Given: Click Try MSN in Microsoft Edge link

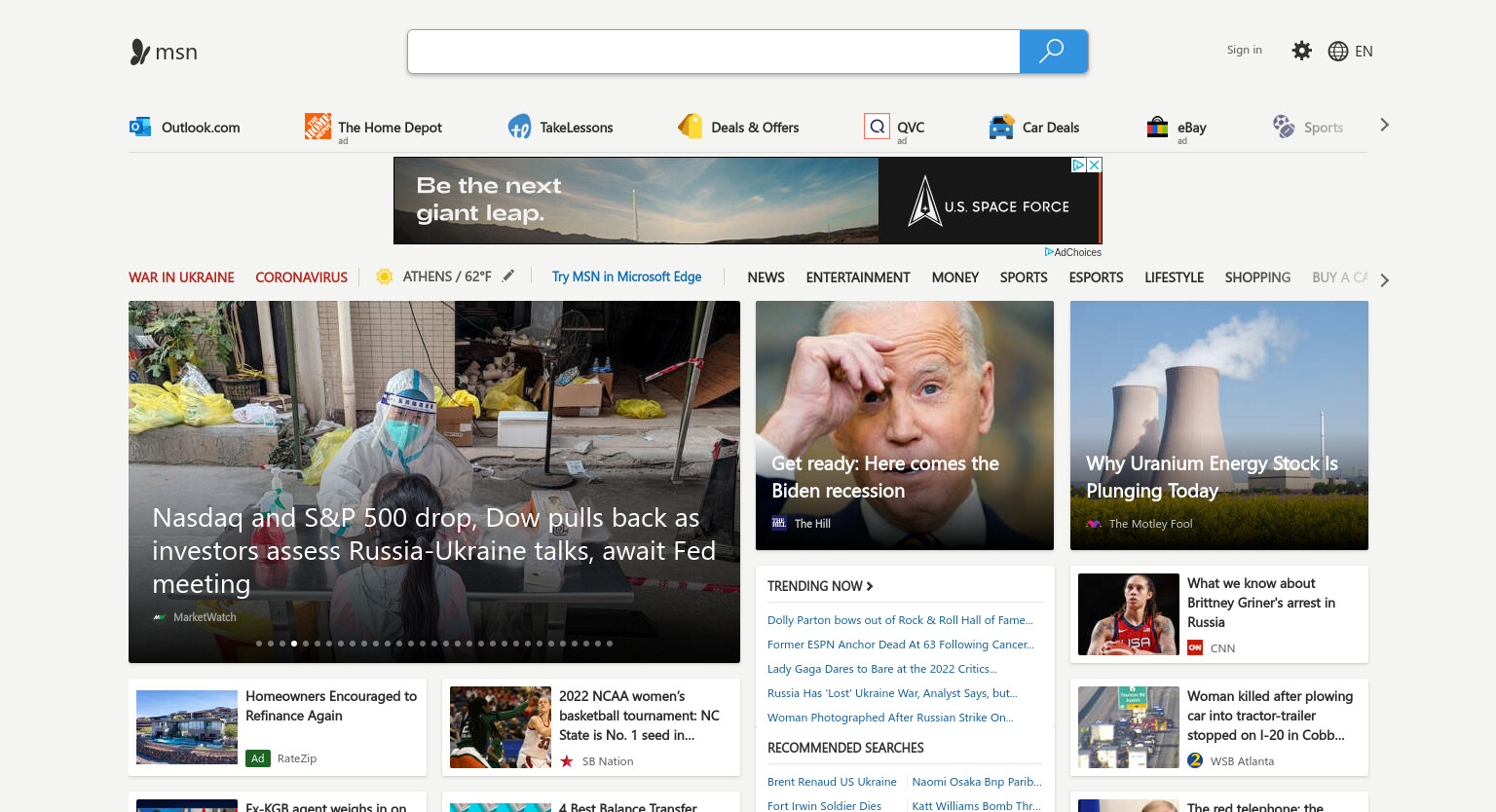Looking at the screenshot, I should pos(626,277).
